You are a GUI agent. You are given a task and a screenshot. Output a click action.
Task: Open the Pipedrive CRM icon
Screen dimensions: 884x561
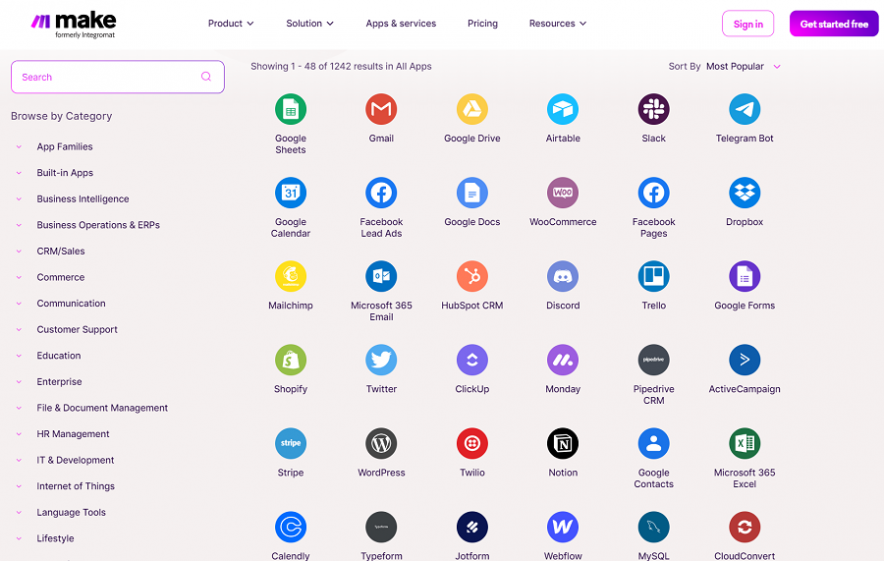point(653,359)
